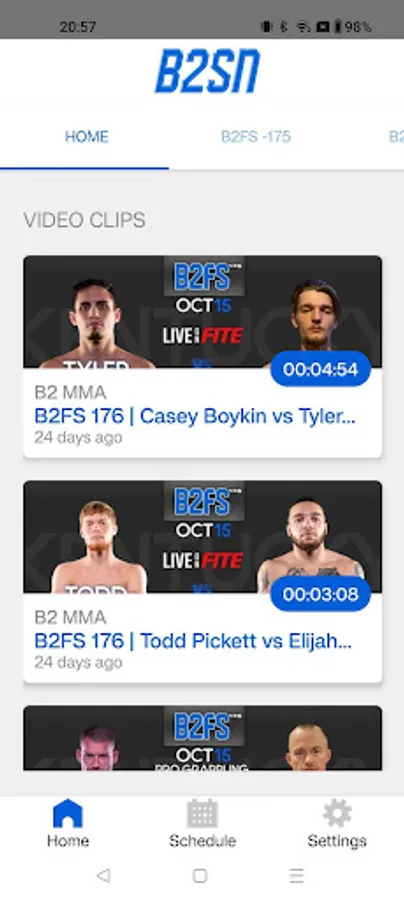Select the Schedule label in bottom bar
The image size is (404, 900).
202,841
